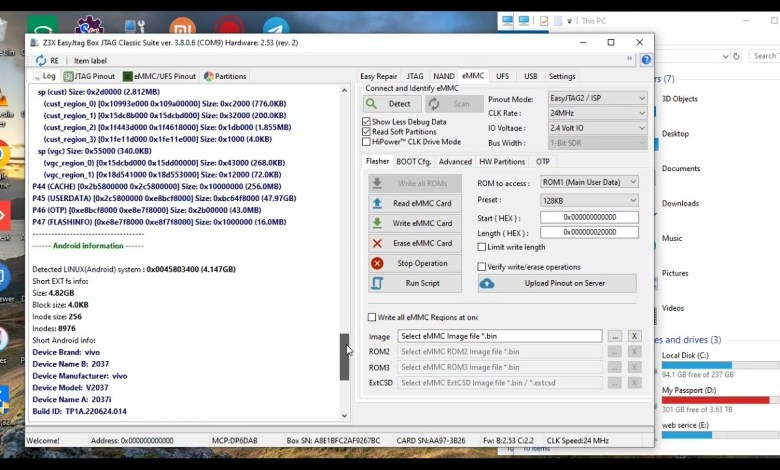
Task: Switch to JTAG Pinout tab
Action: tap(90, 76)
